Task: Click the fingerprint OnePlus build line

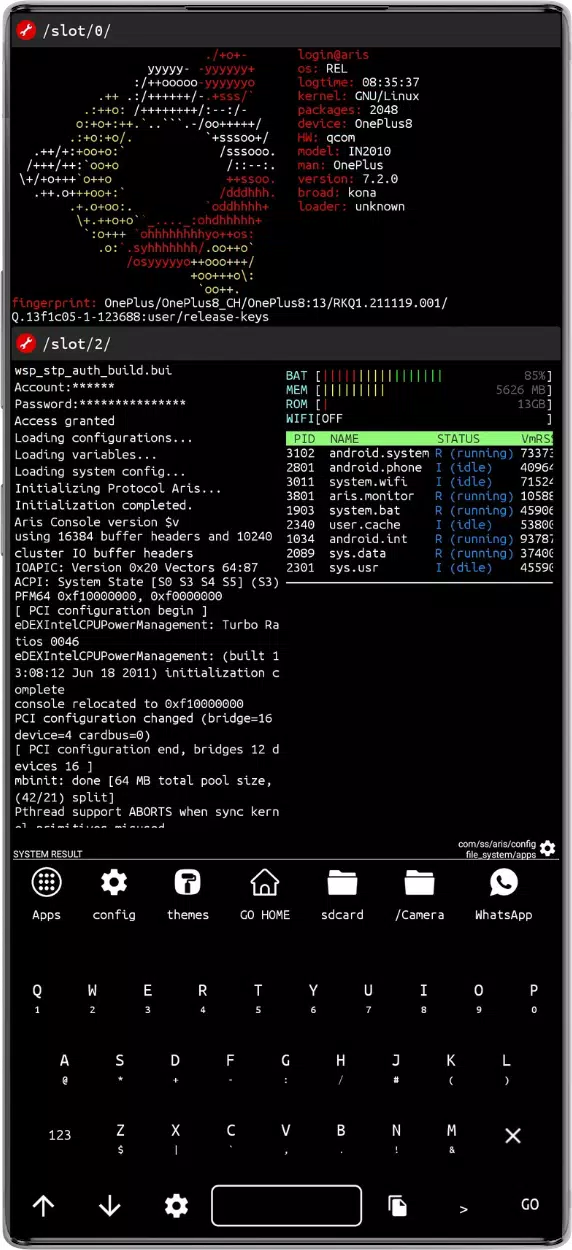Action: coord(230,309)
